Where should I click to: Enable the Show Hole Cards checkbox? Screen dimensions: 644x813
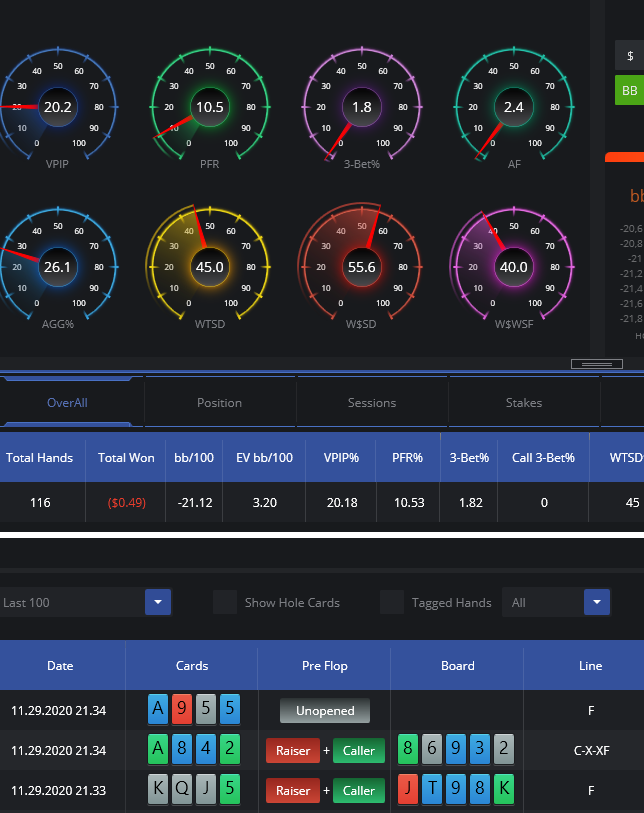[x=225, y=602]
